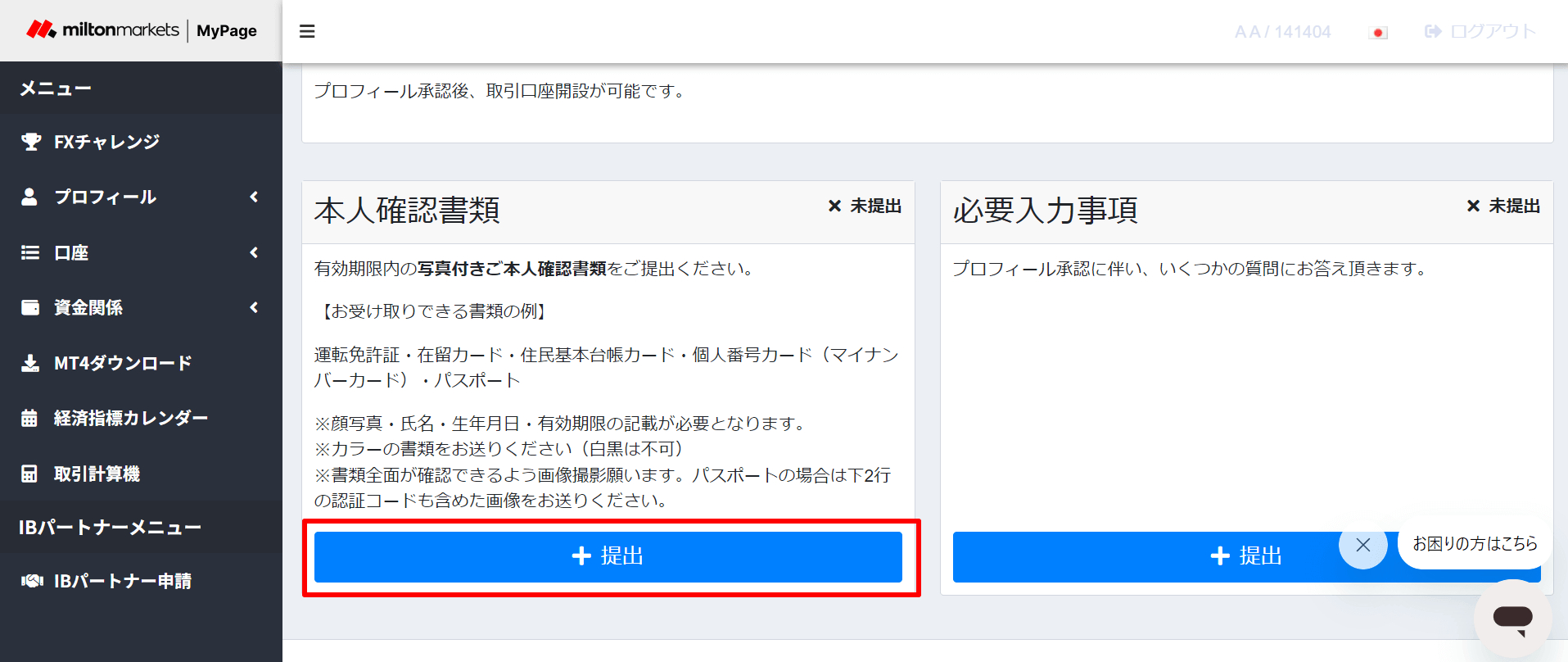Click the hamburger menu toggle icon

307,31
